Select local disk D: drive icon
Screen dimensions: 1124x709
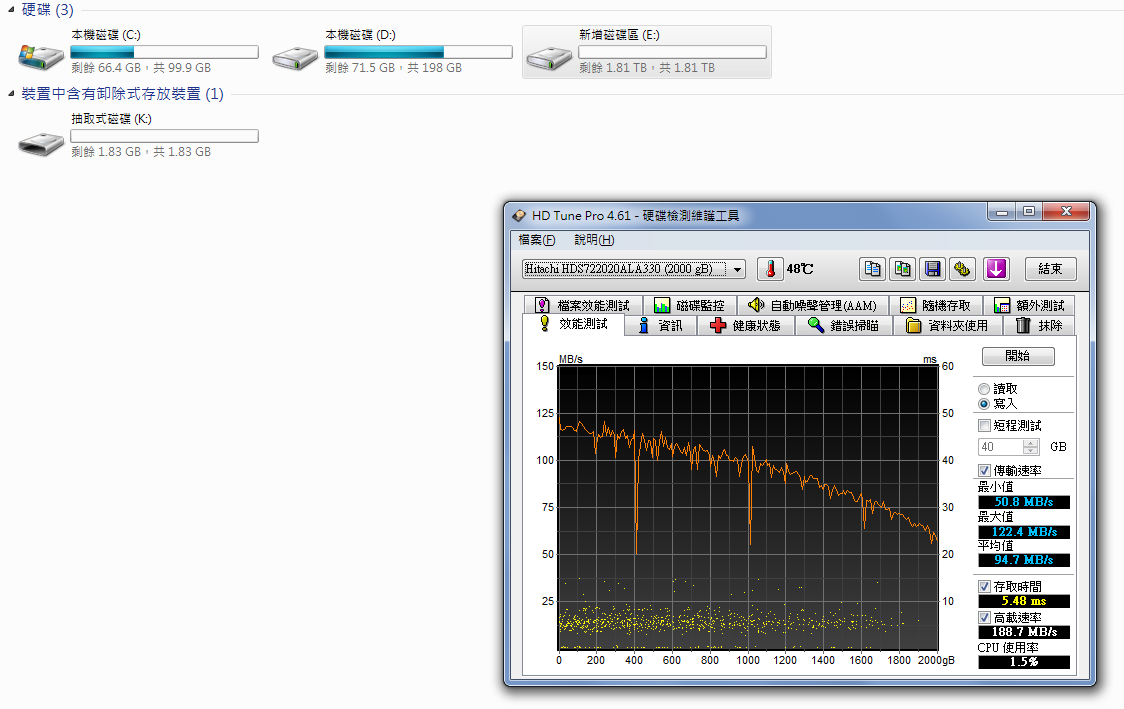pos(295,57)
